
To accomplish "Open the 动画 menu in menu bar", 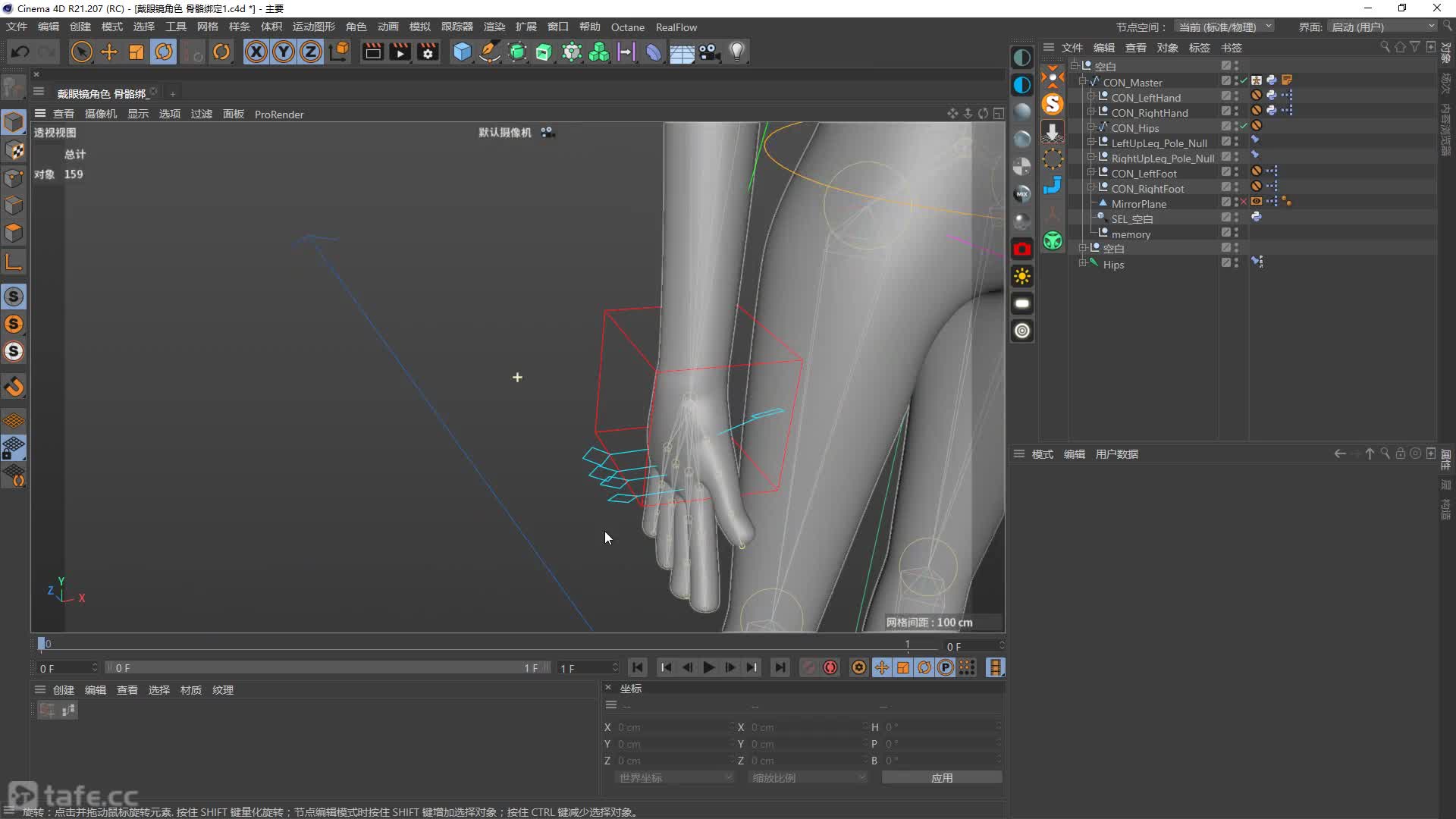I will pos(387,27).
